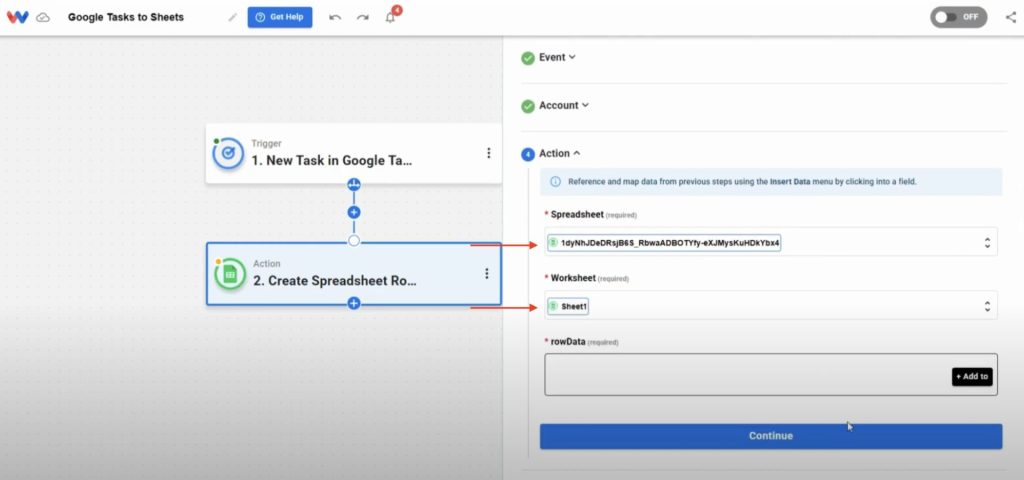Open notifications bell icon
The width and height of the screenshot is (1024, 480).
[391, 17]
